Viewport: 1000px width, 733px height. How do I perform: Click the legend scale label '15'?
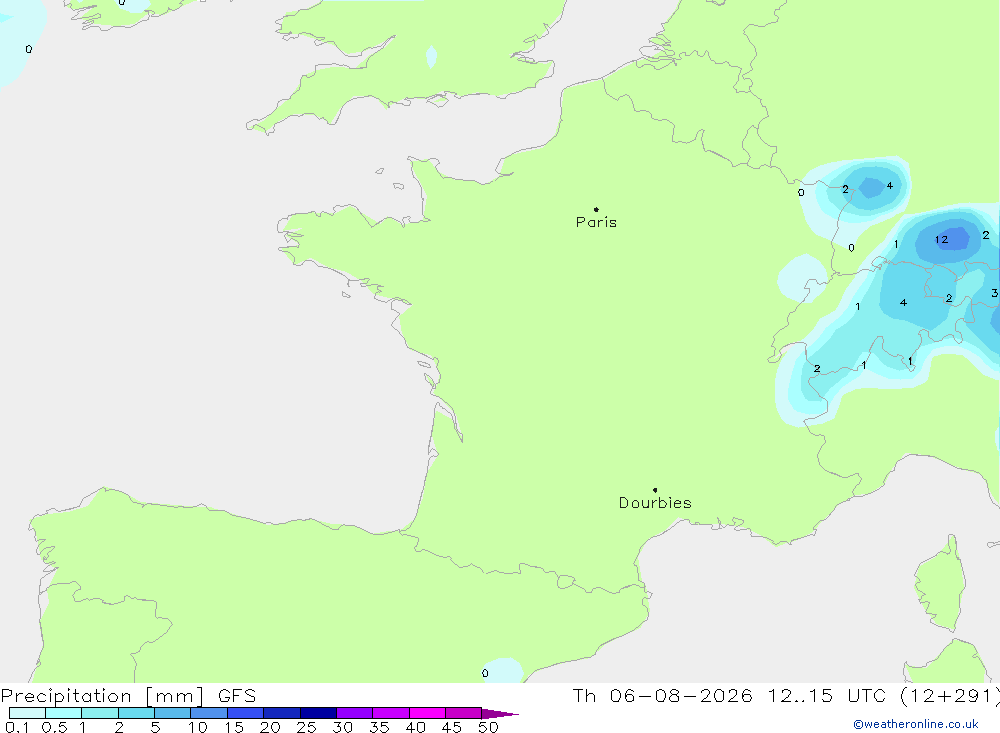234,727
